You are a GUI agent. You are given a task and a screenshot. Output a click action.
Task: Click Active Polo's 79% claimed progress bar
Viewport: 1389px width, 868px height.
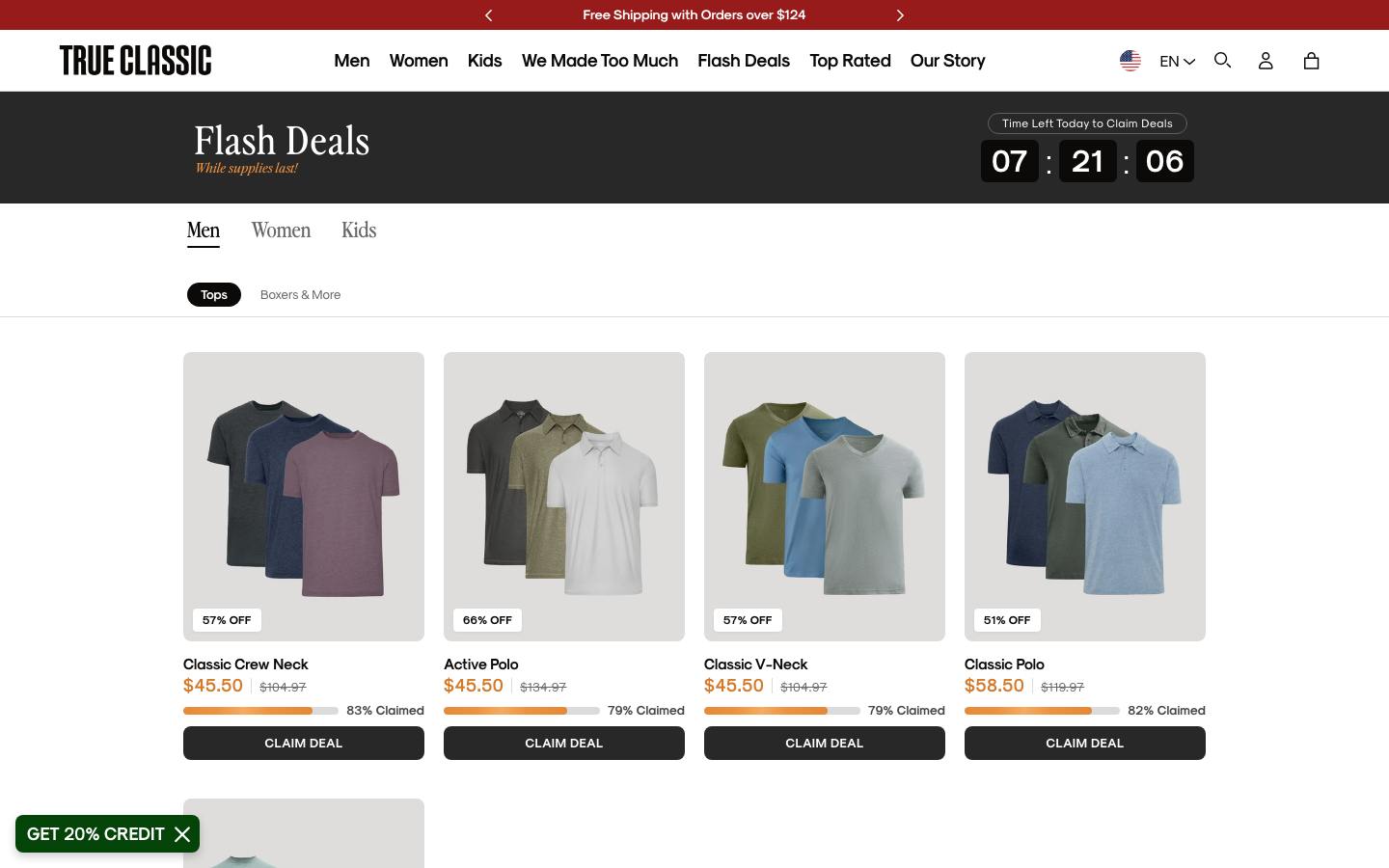click(x=522, y=711)
